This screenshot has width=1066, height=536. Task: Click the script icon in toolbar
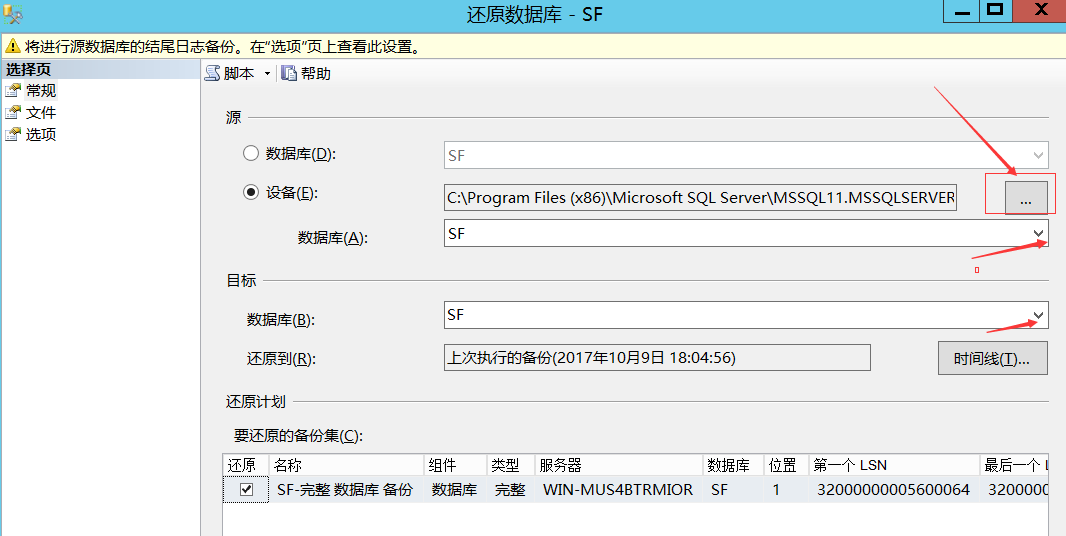click(212, 73)
